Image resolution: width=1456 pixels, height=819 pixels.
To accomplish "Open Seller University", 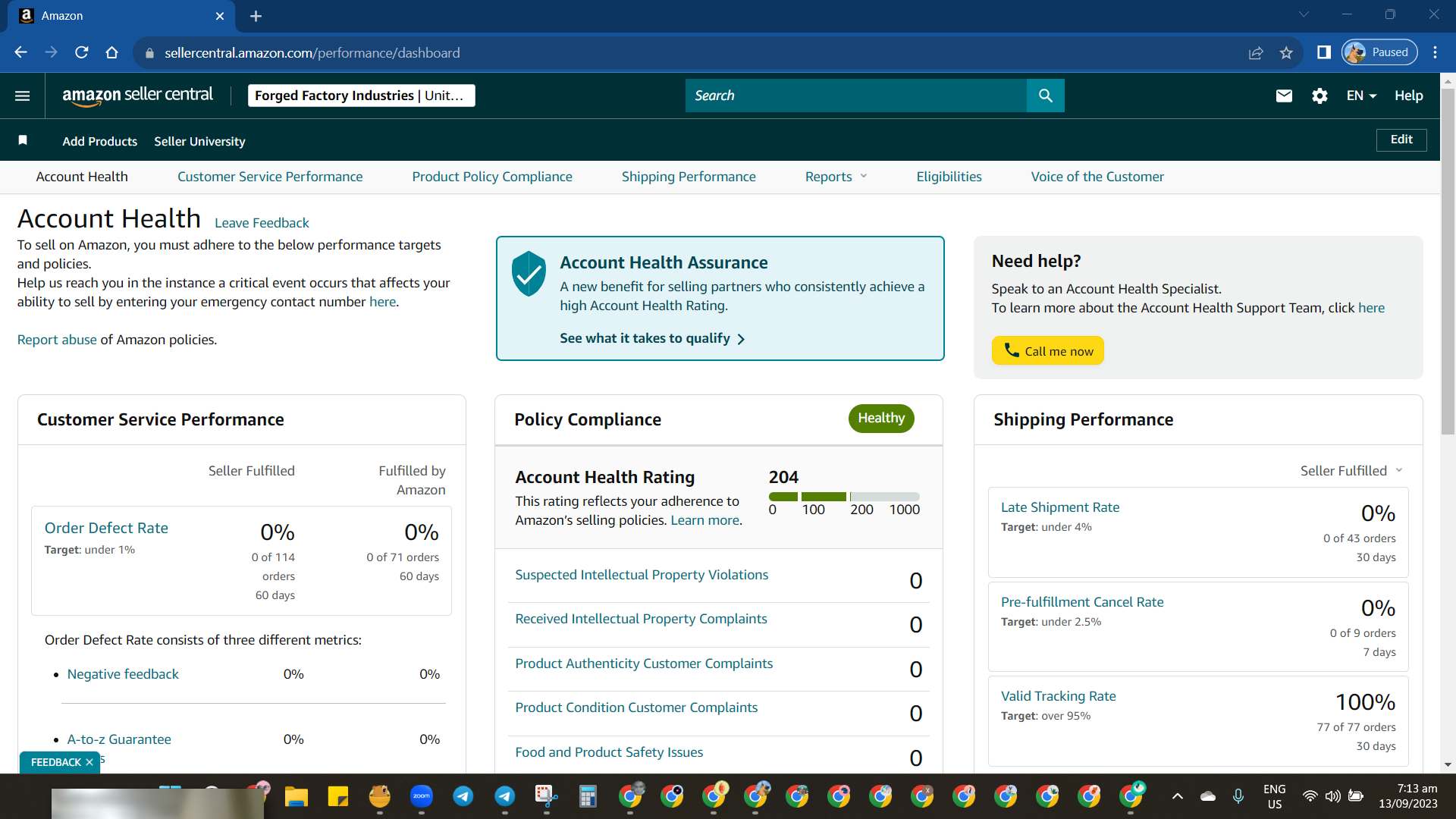I will click(x=199, y=141).
